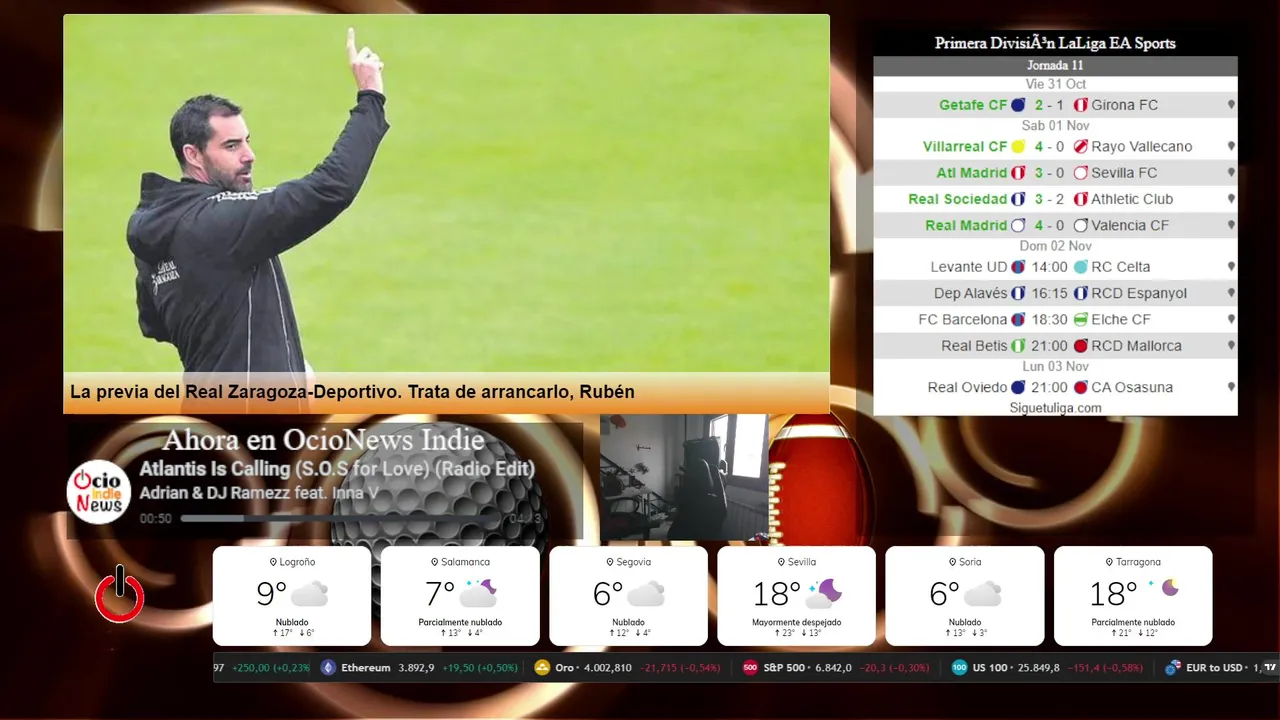Click the red power button icon
The image size is (1280, 720).
[x=120, y=594]
